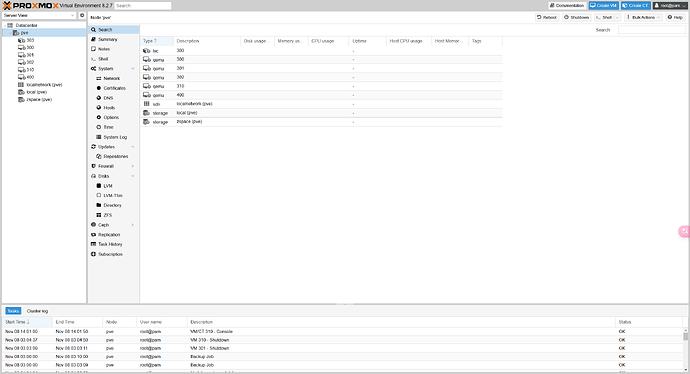Click the Create VM button
This screenshot has width=690, height=374.
tap(604, 5)
